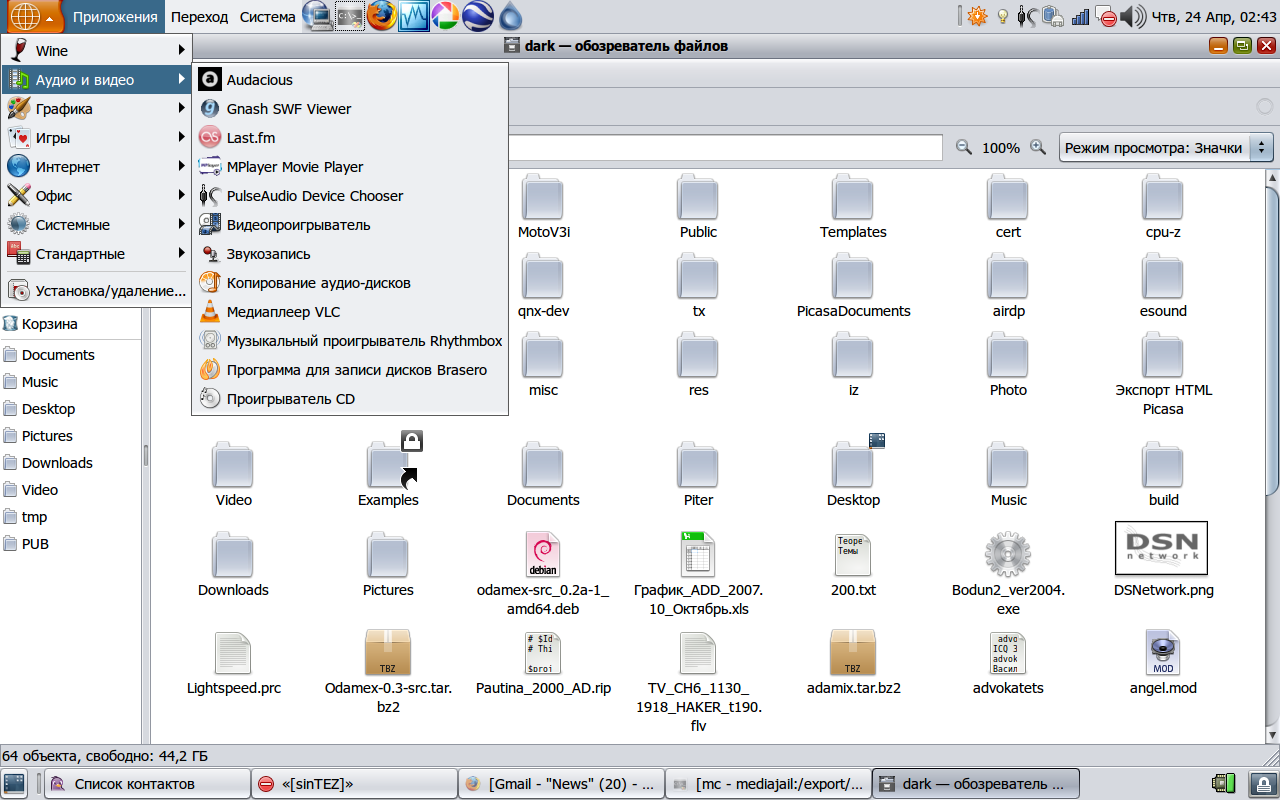Open Gnash SWF Viewer

click(350, 109)
